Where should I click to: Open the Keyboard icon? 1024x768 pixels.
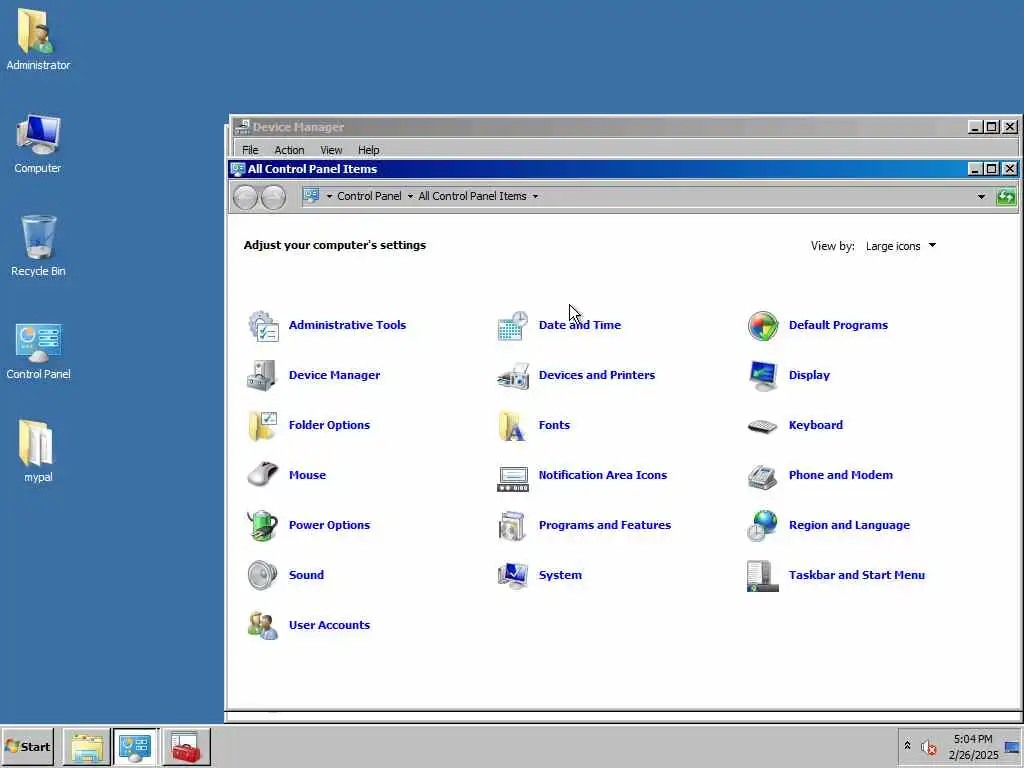763,426
